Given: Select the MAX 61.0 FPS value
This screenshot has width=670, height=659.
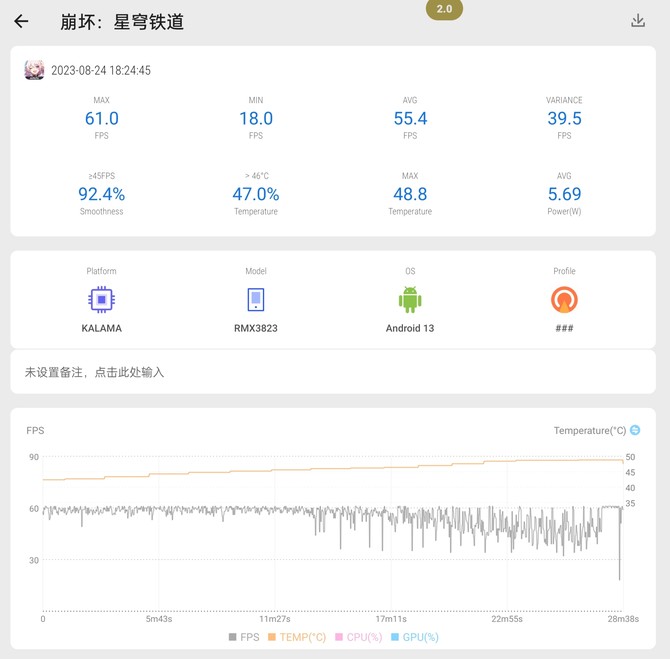Looking at the screenshot, I should 102,118.
